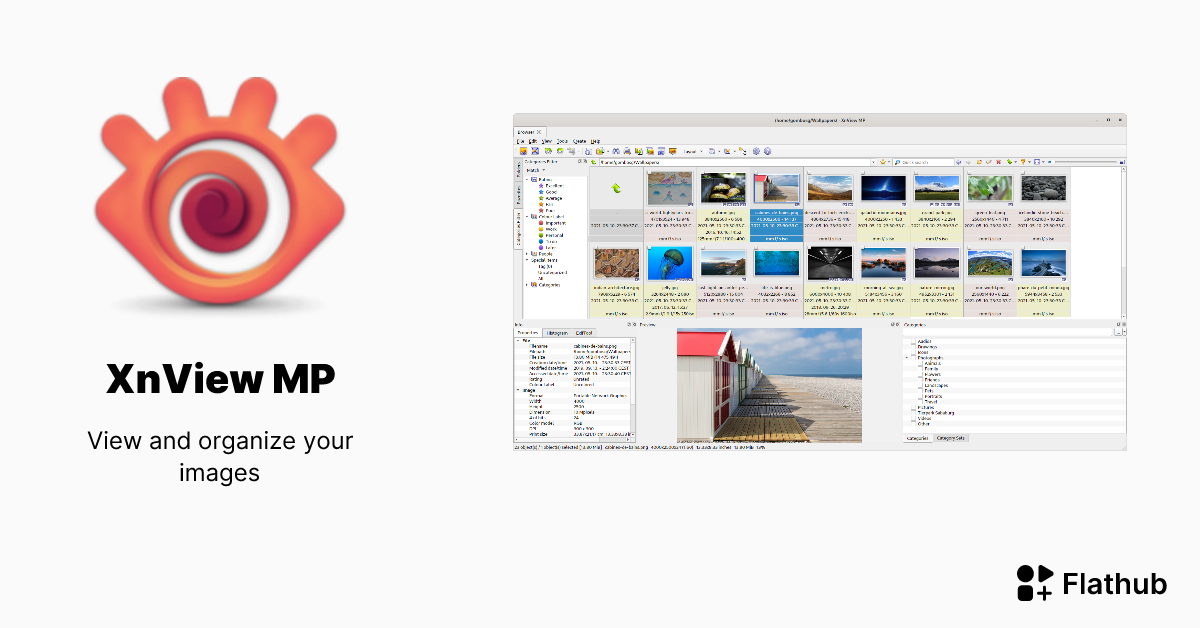
Task: Click the grey forward arrow near quick search
Action: click(968, 162)
